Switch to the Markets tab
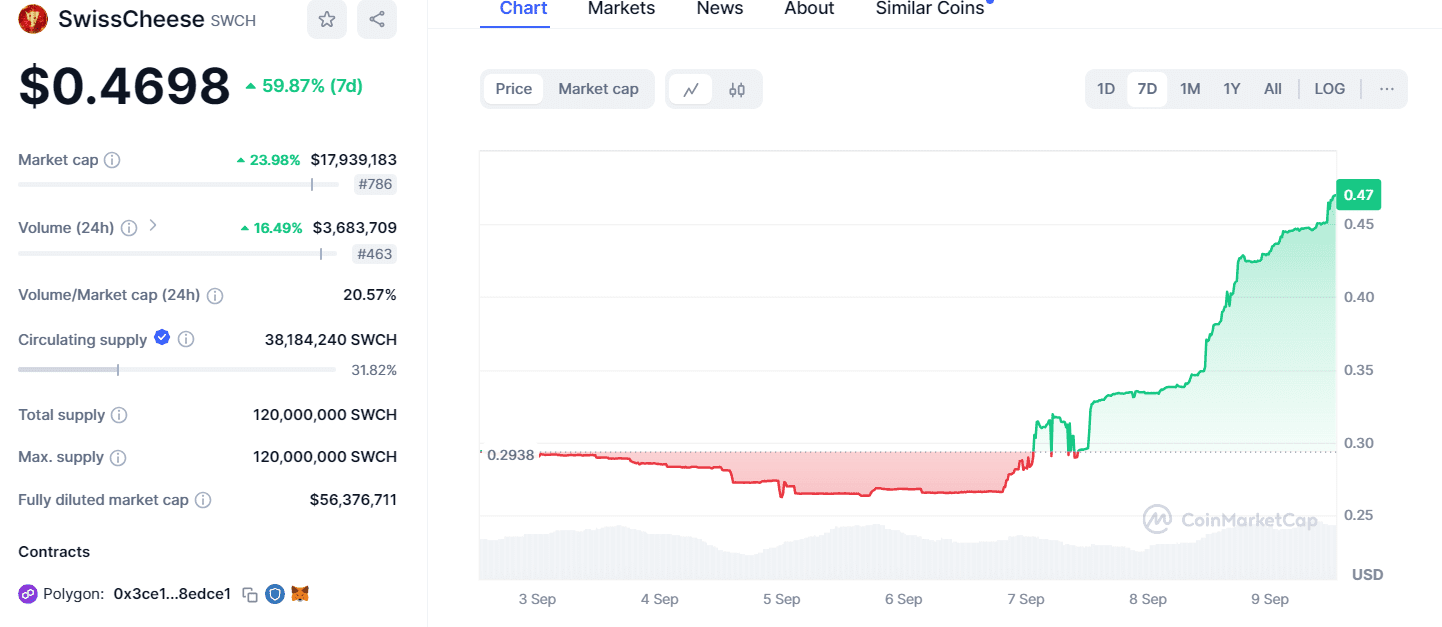 click(x=621, y=9)
